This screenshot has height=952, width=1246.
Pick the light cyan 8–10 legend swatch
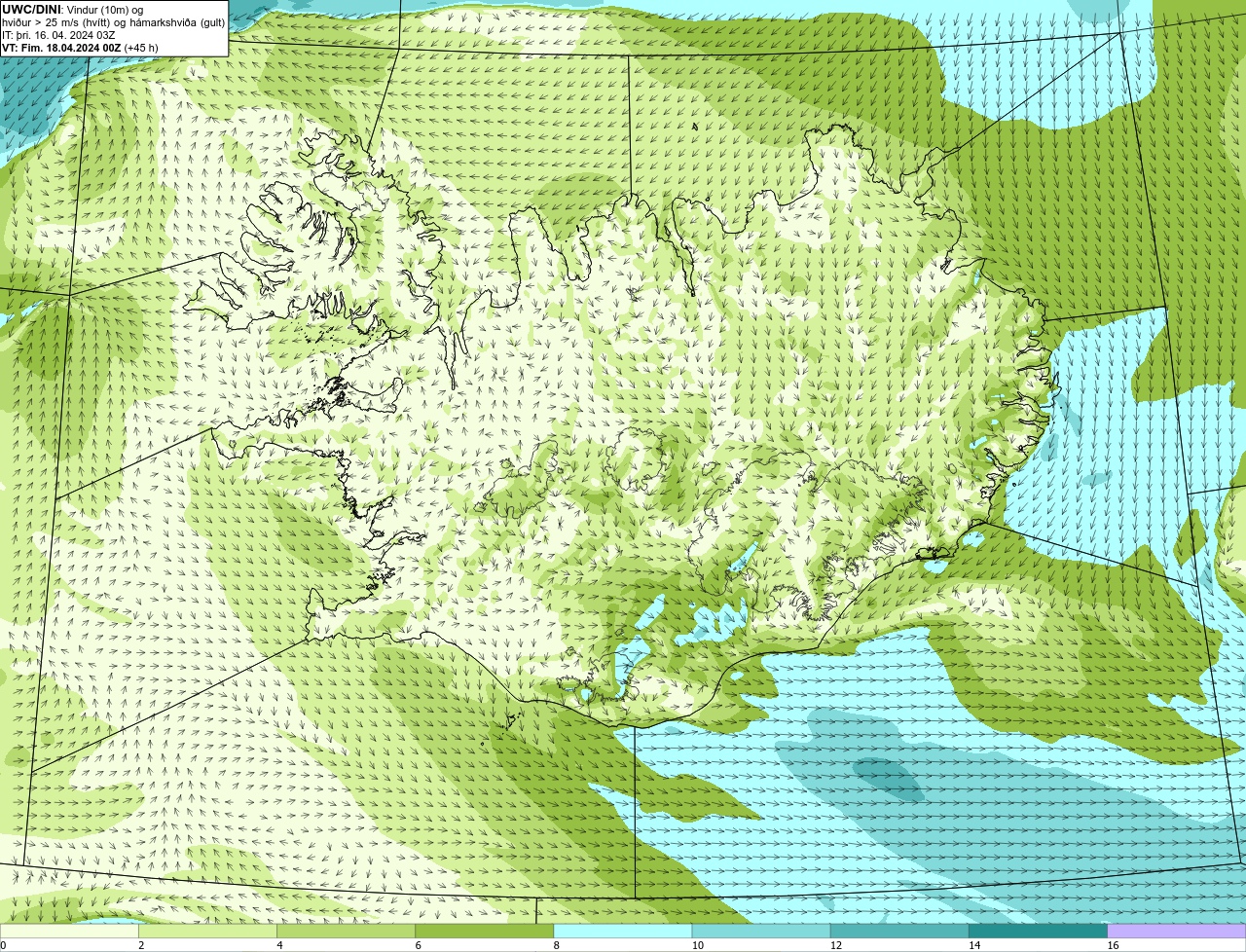[x=623, y=932]
